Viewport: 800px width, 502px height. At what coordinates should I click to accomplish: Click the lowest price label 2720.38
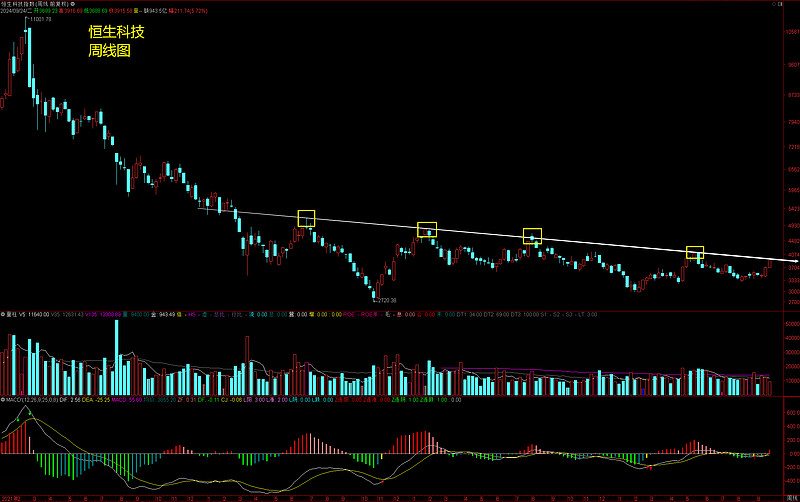pos(387,300)
